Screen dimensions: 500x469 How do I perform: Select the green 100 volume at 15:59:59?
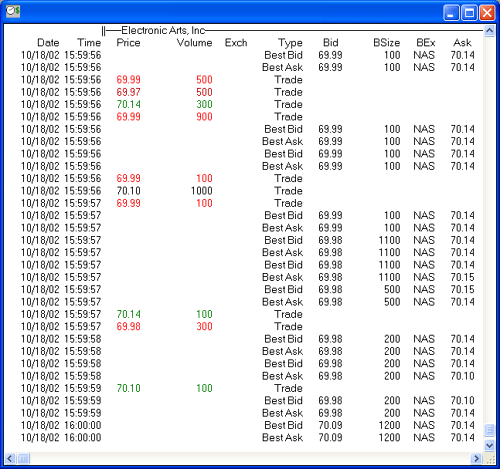click(x=204, y=388)
